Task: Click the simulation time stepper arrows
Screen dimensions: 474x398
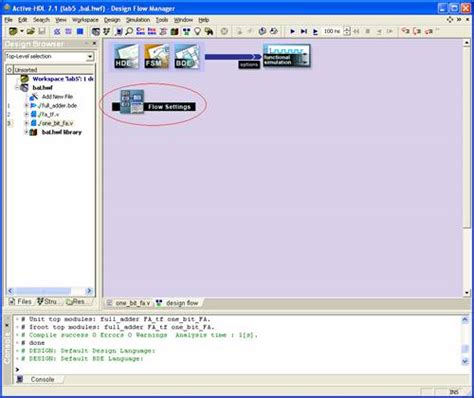Action: (x=347, y=31)
